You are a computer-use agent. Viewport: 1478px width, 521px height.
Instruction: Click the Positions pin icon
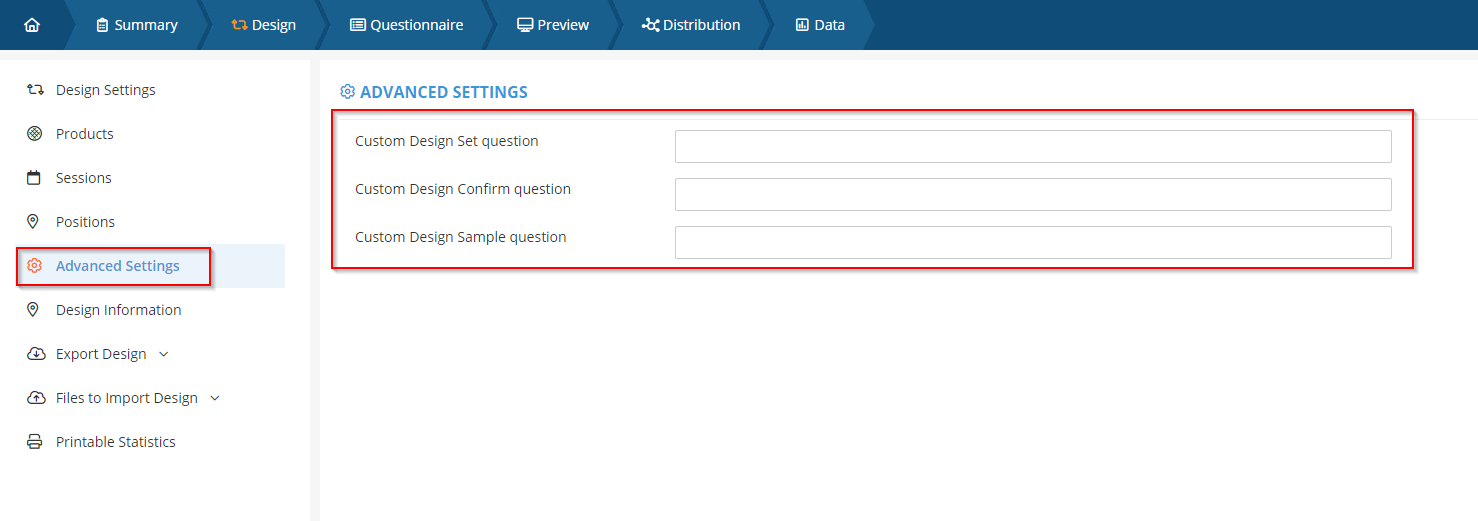[35, 222]
